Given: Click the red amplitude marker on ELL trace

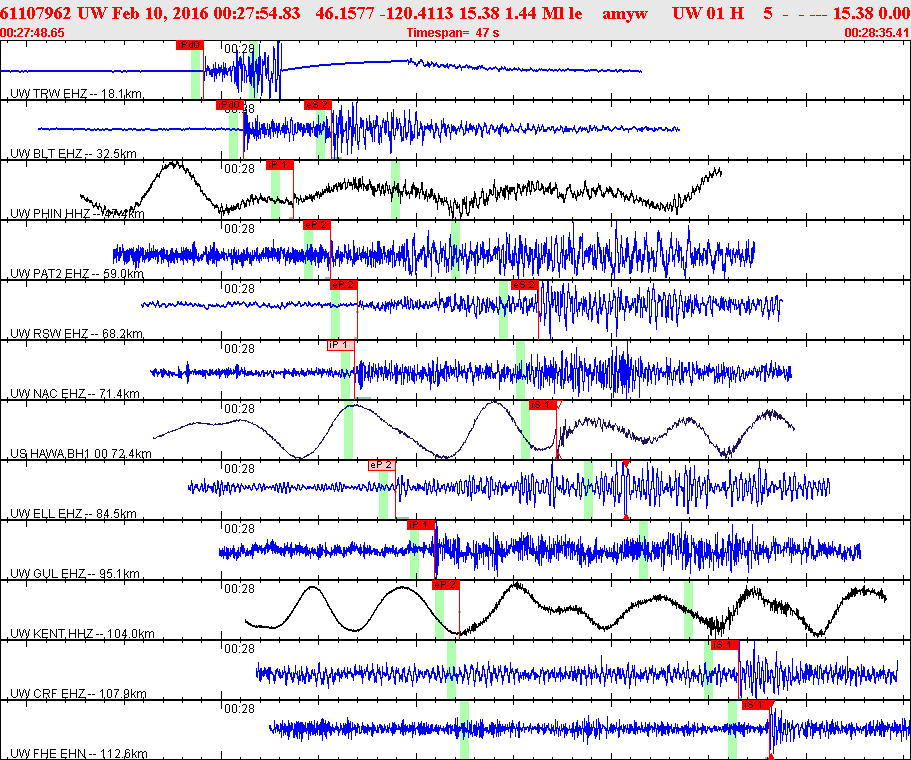Looking at the screenshot, I should pyautogui.click(x=626, y=489).
